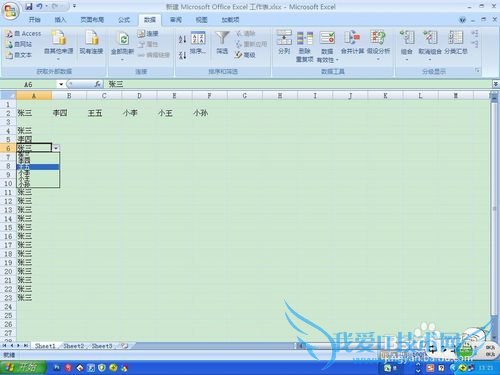500x375 pixels.
Task: Open the Name Box dropdown arrow
Action: [x=61, y=84]
